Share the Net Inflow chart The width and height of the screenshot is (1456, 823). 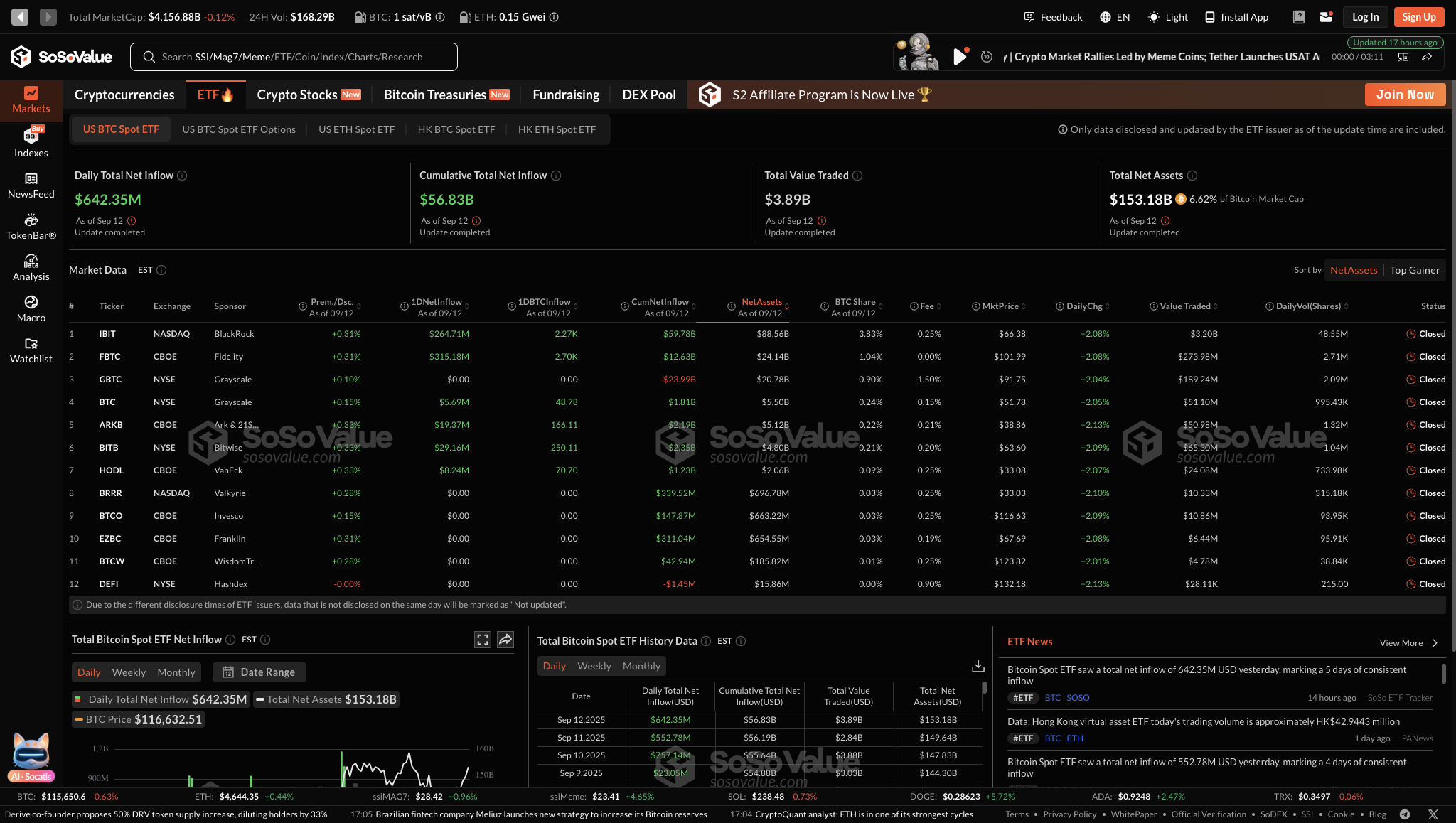[x=505, y=640]
